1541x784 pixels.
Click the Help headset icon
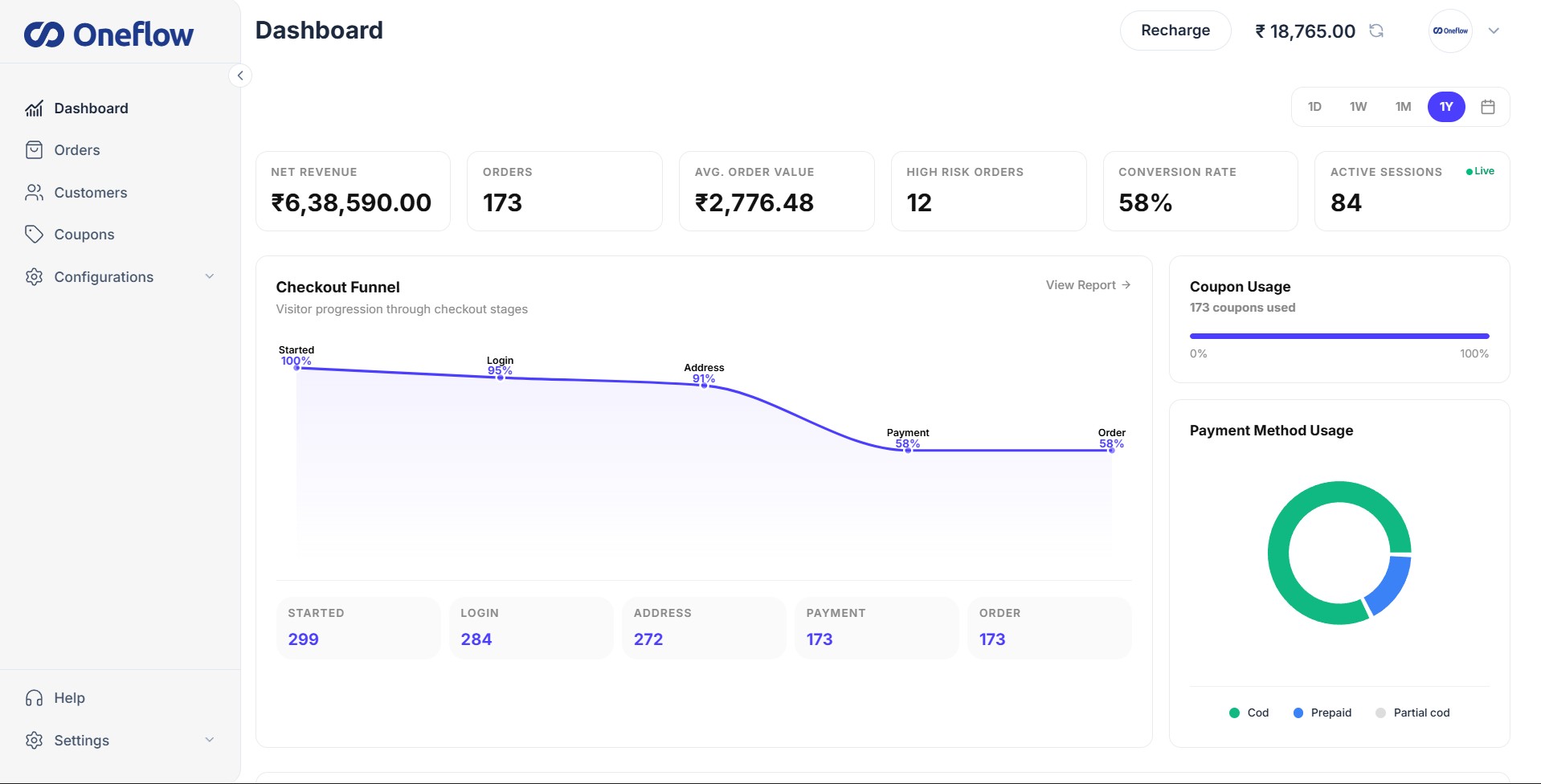pos(34,698)
